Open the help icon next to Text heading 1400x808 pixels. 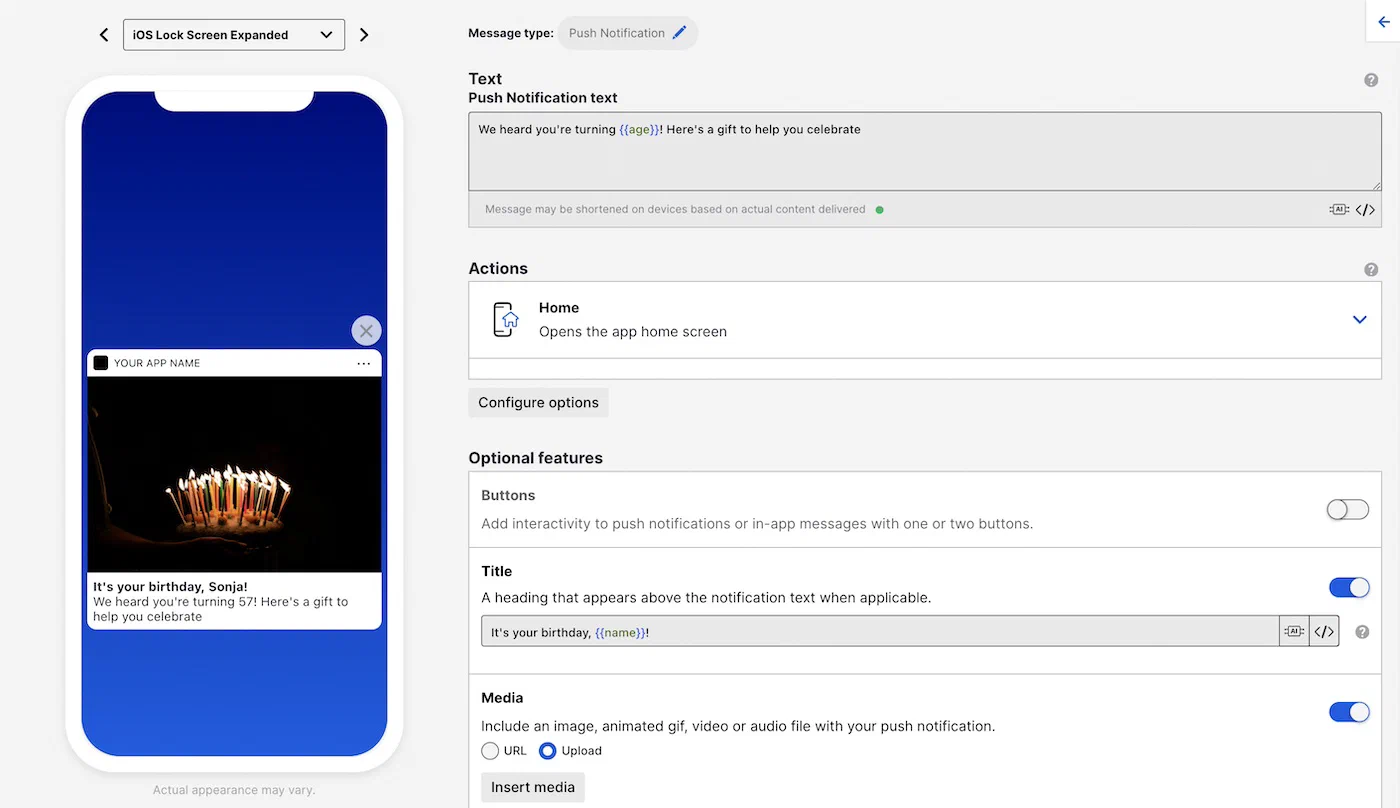click(1371, 79)
